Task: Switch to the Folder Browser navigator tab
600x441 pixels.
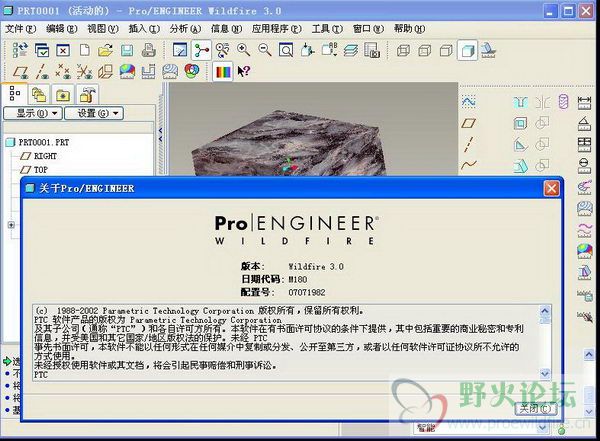Action: tap(39, 95)
